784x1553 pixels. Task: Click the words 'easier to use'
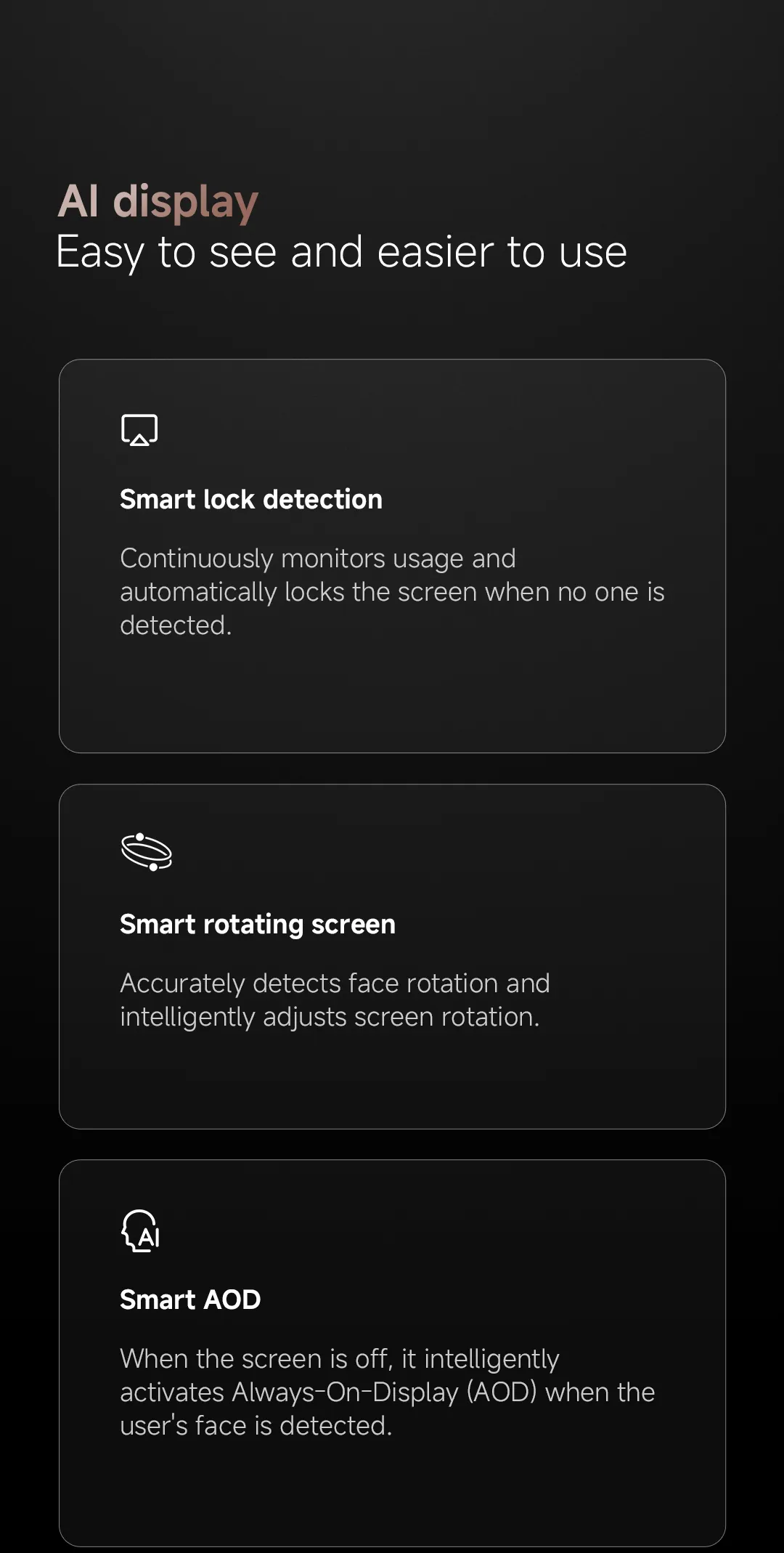coord(502,252)
